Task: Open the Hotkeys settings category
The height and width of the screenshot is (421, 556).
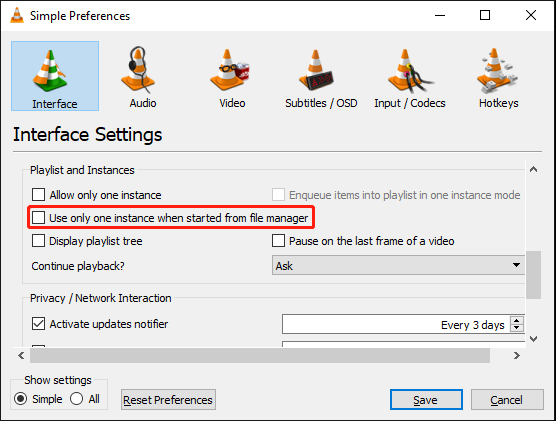Action: pyautogui.click(x=499, y=76)
